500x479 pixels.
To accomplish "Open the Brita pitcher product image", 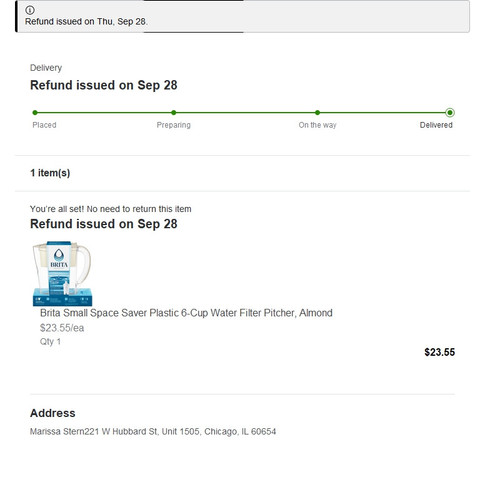I will [62, 273].
